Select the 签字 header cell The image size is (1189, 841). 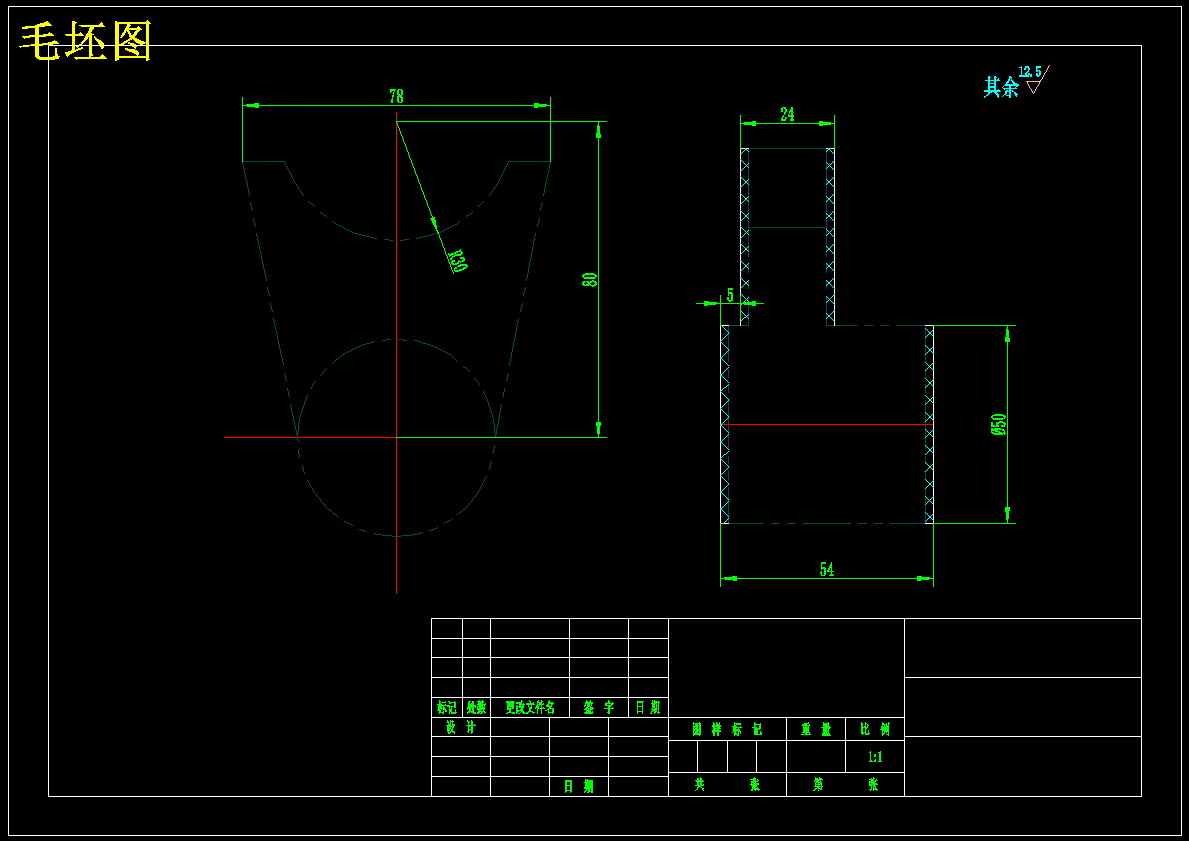[x=598, y=708]
